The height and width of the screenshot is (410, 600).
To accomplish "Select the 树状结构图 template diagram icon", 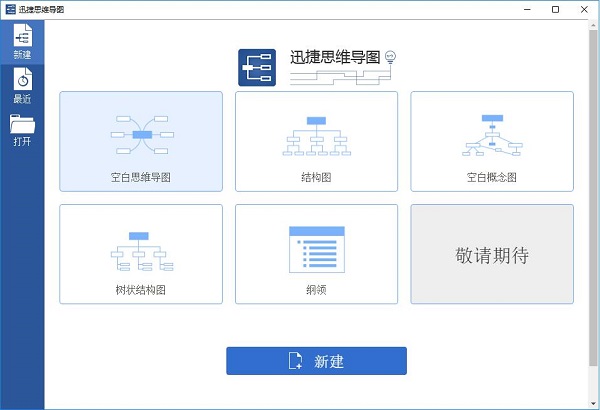I will [x=140, y=251].
